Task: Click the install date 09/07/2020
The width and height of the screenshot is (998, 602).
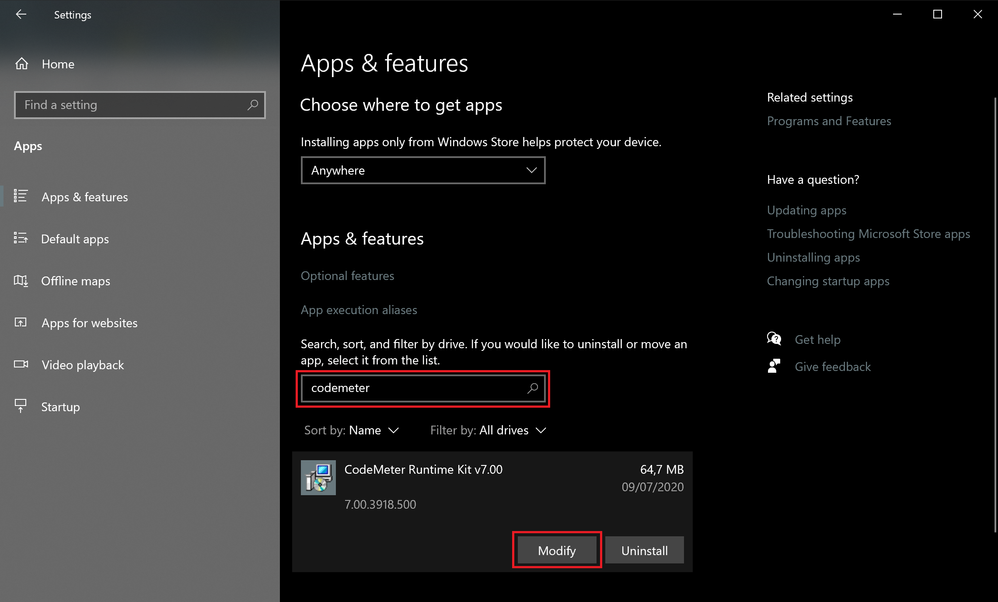Action: click(x=652, y=487)
